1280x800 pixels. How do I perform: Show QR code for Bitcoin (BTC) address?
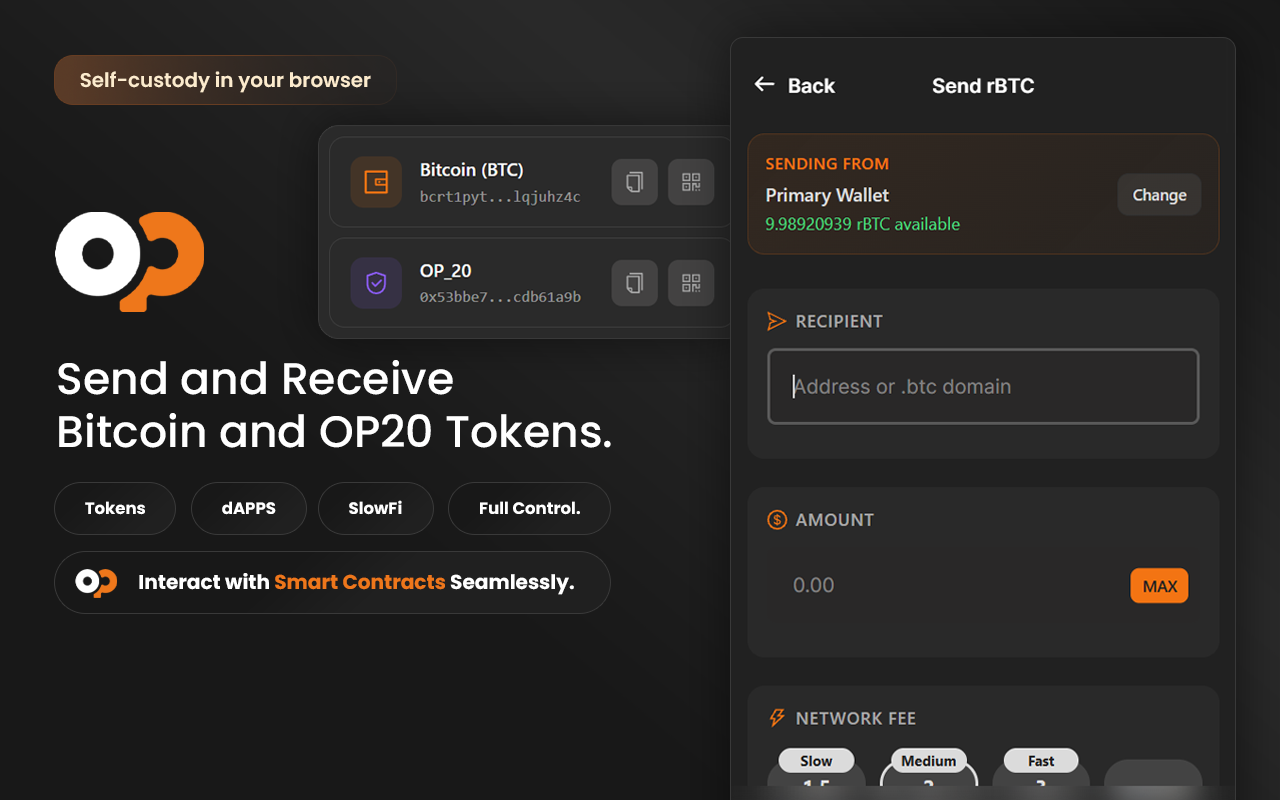691,182
